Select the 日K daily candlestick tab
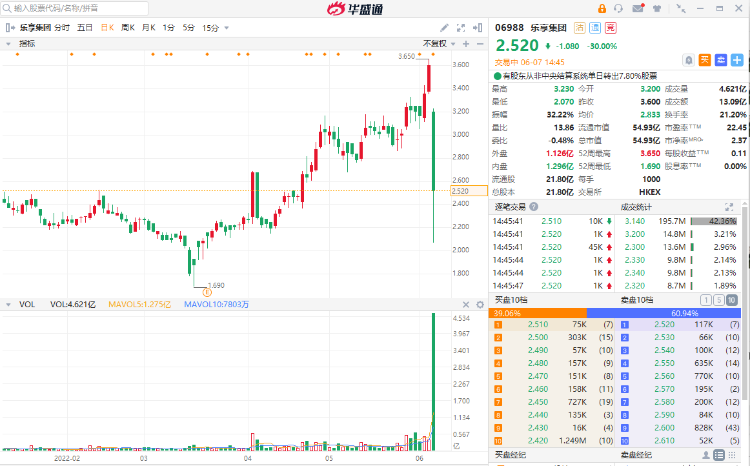 pyautogui.click(x=107, y=28)
